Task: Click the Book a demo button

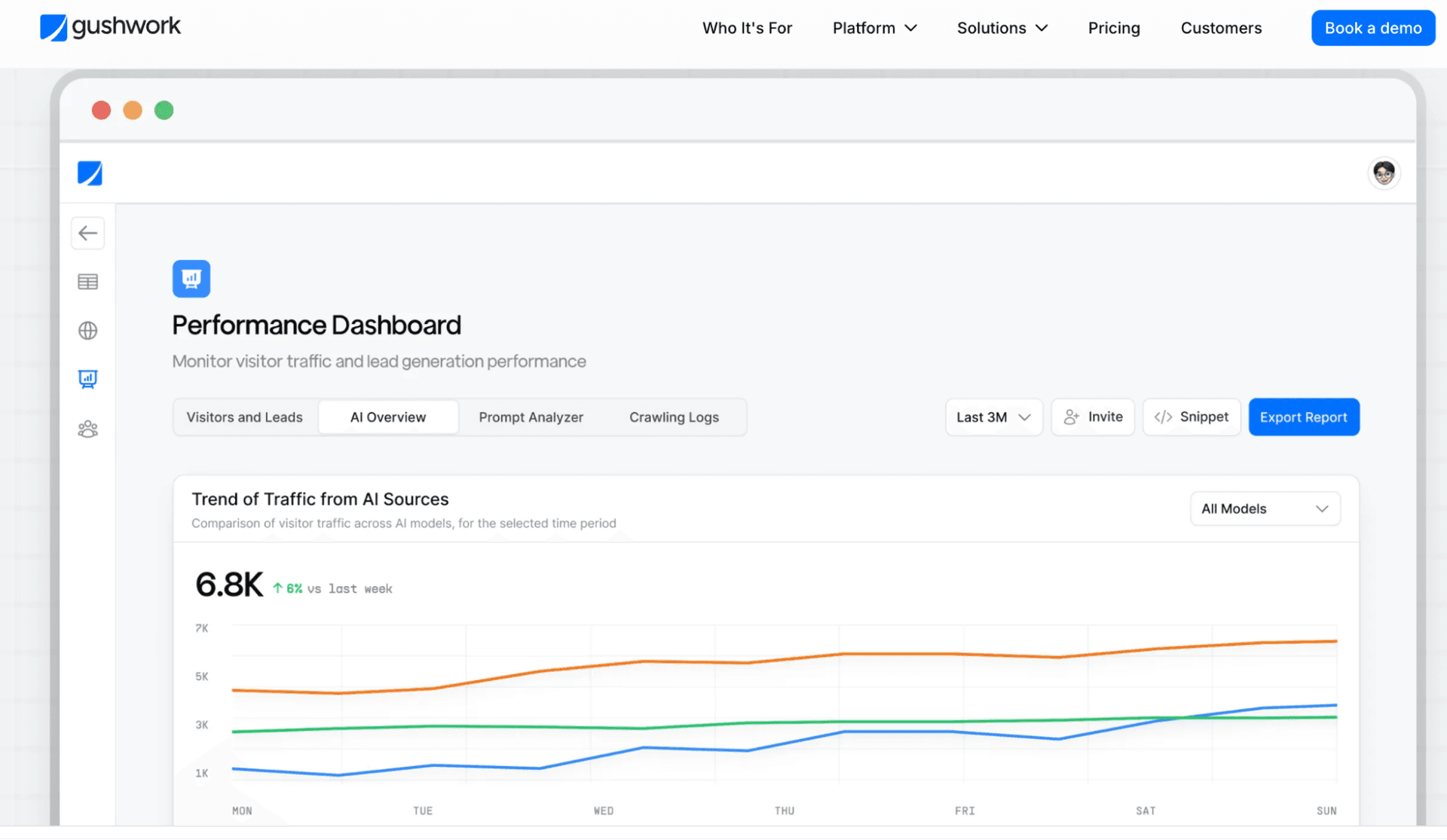Action: [1373, 28]
